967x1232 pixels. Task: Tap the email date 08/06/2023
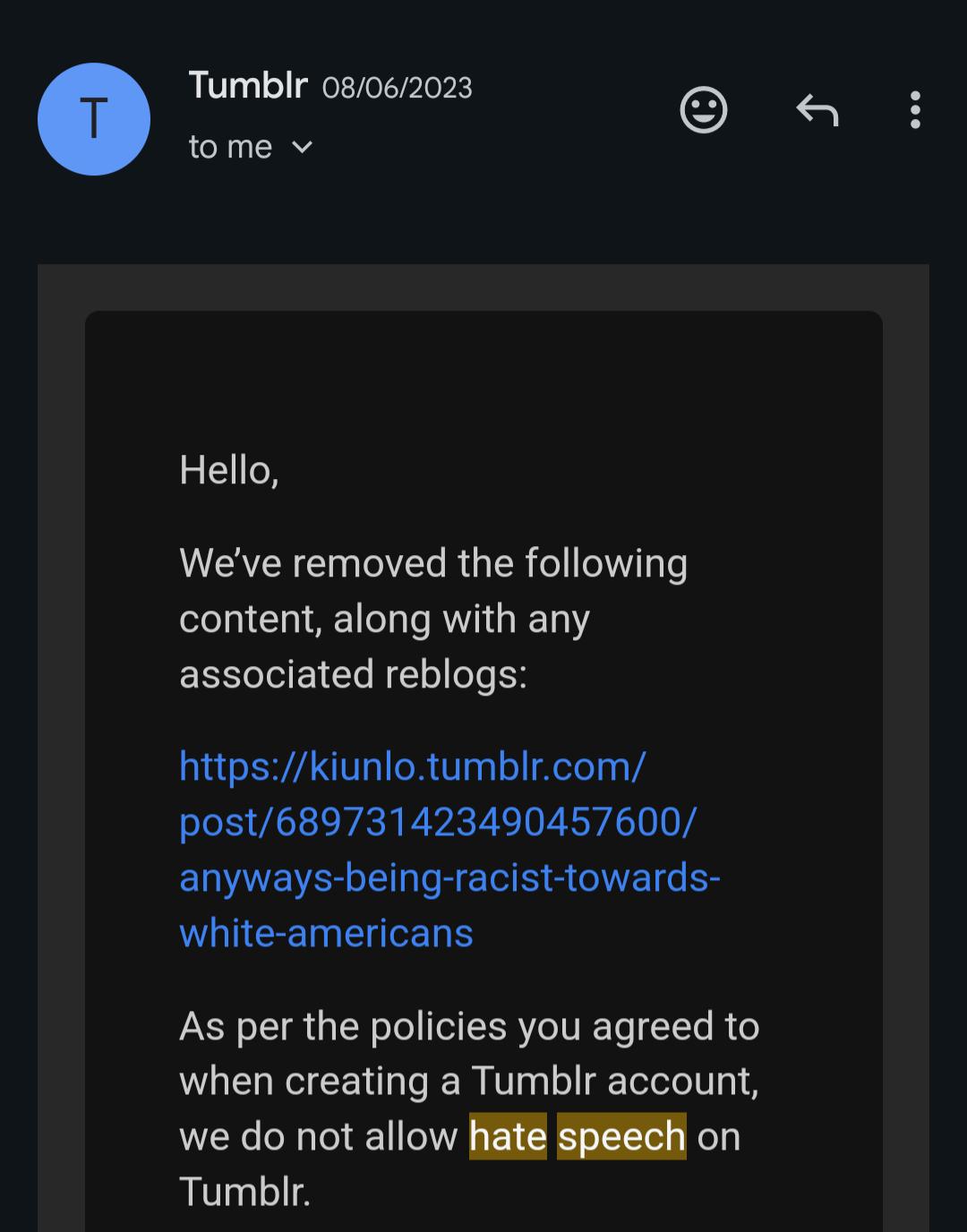pyautogui.click(x=398, y=88)
